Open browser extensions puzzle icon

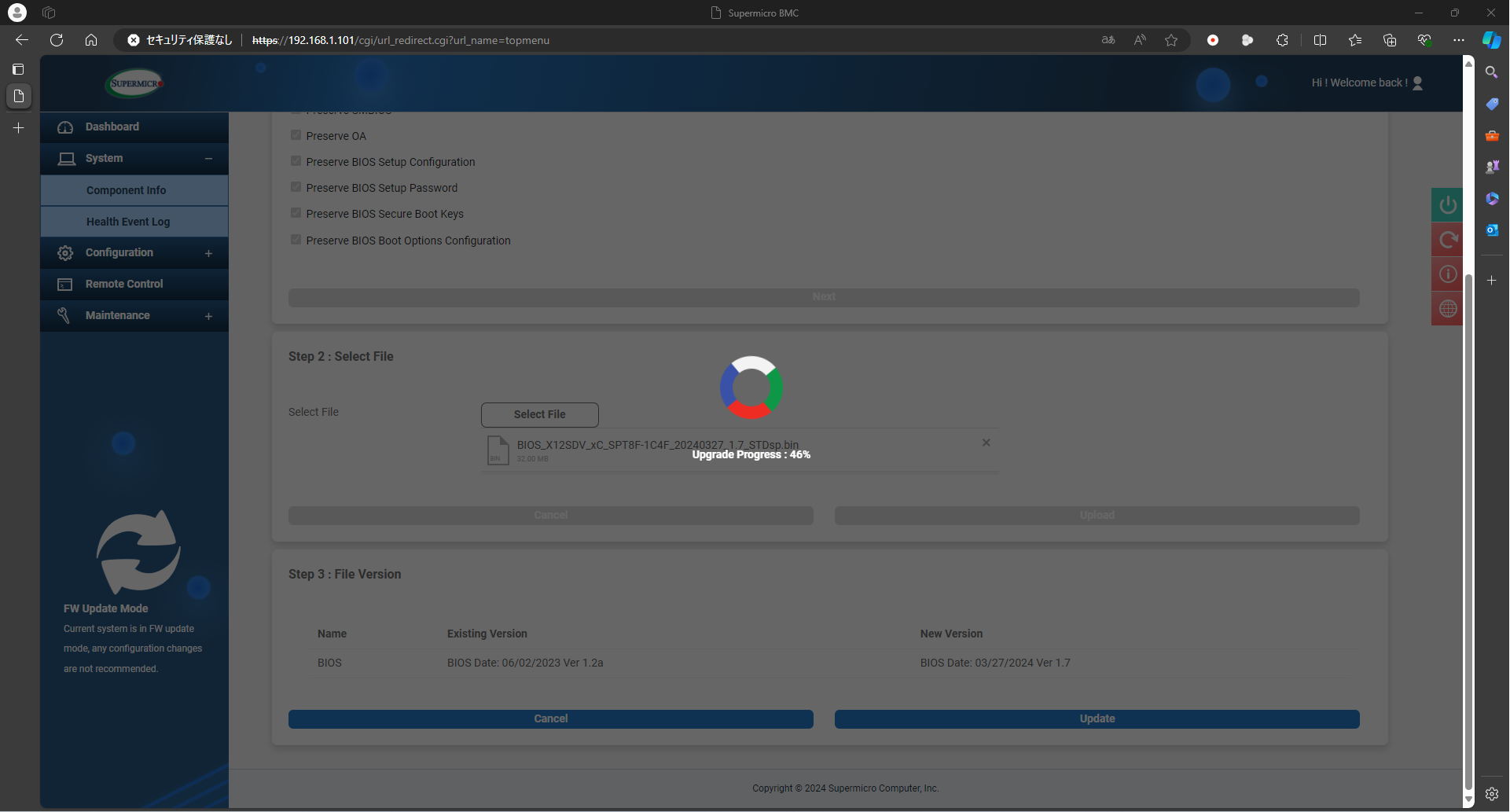pos(1282,40)
